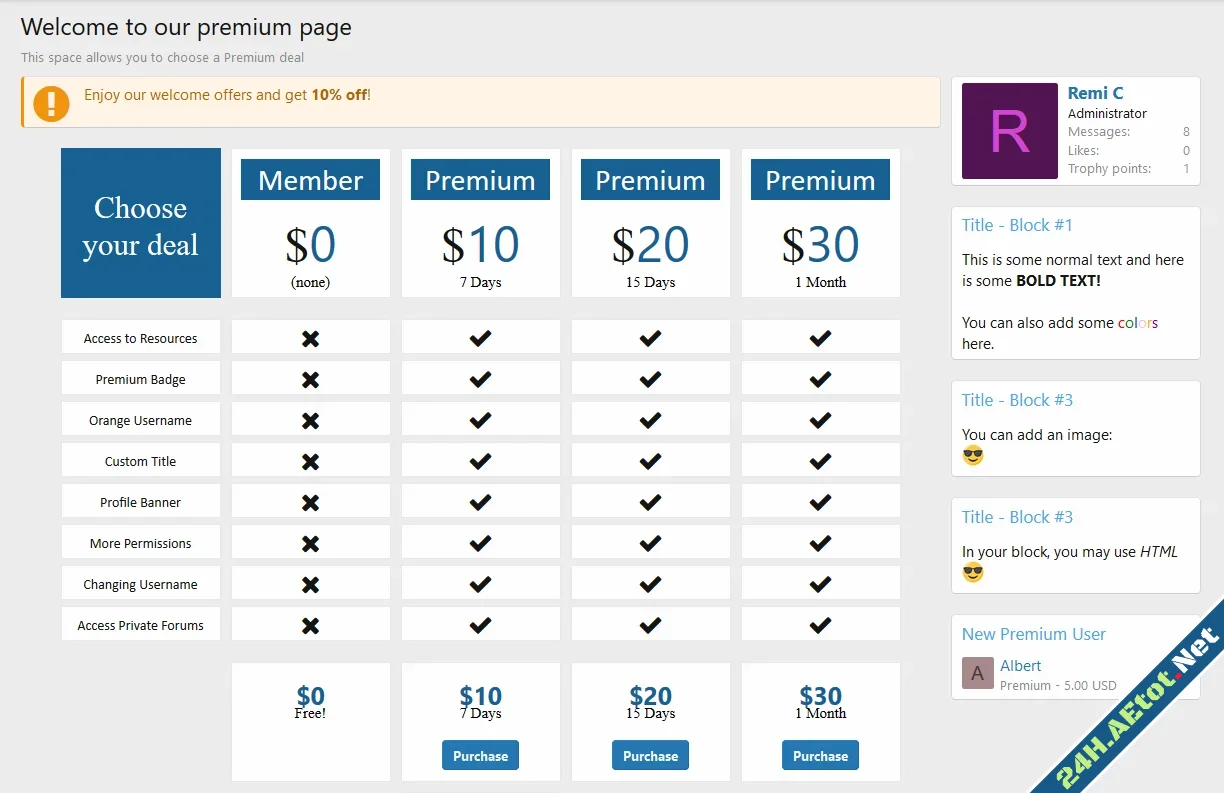Select the Member column header
This screenshot has height=793, width=1224.
click(310, 180)
